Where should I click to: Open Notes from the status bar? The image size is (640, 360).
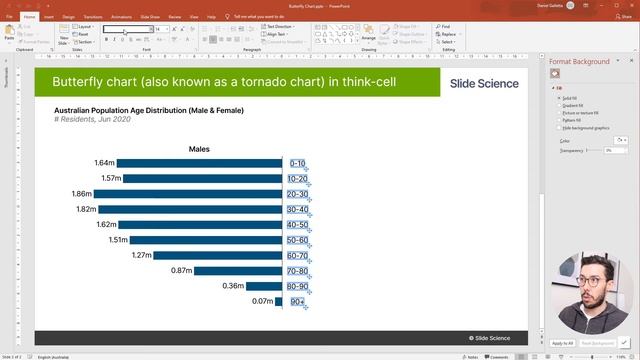pyautogui.click(x=470, y=357)
